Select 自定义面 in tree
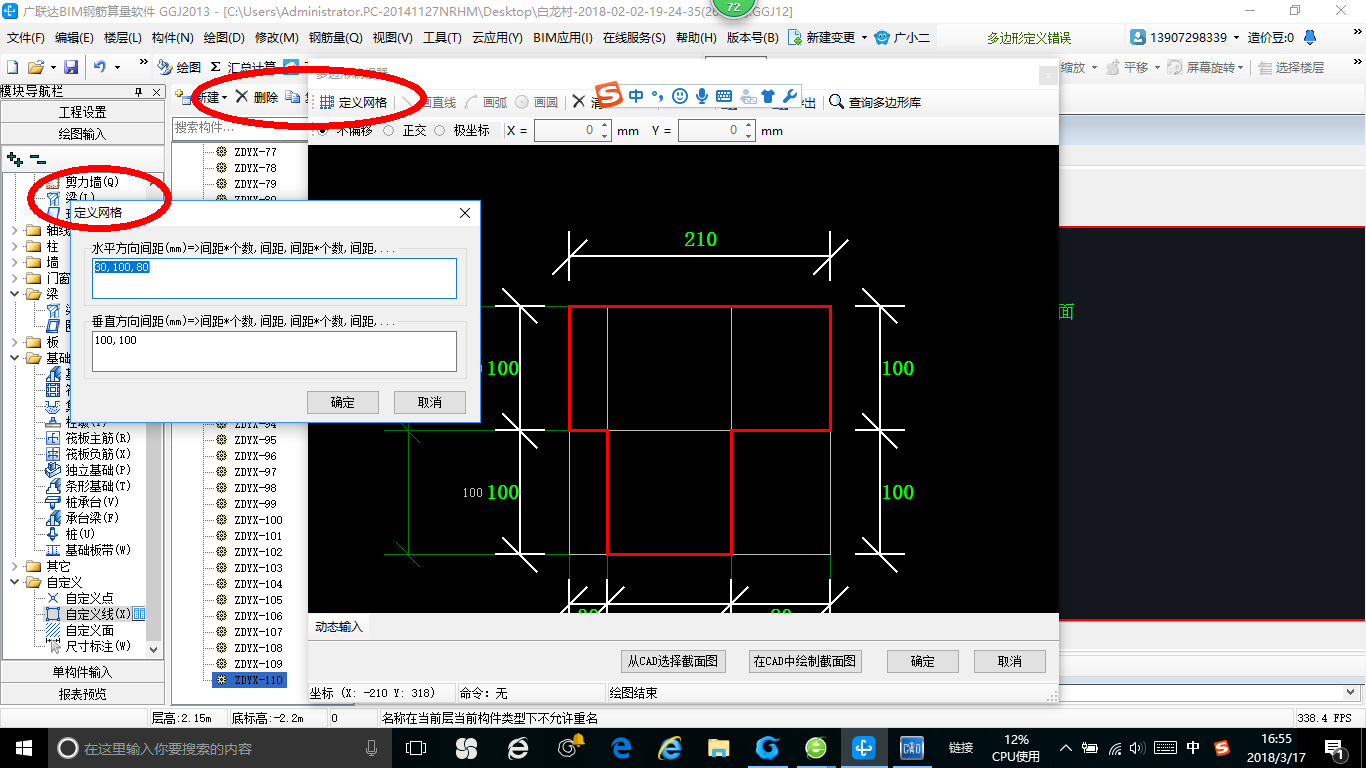1366x768 pixels. 80,630
